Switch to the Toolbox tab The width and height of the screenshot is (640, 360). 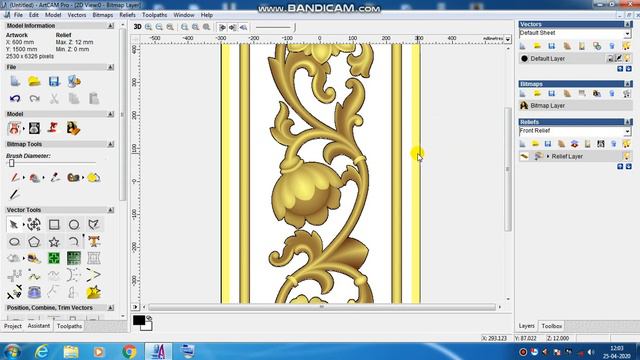coord(551,326)
